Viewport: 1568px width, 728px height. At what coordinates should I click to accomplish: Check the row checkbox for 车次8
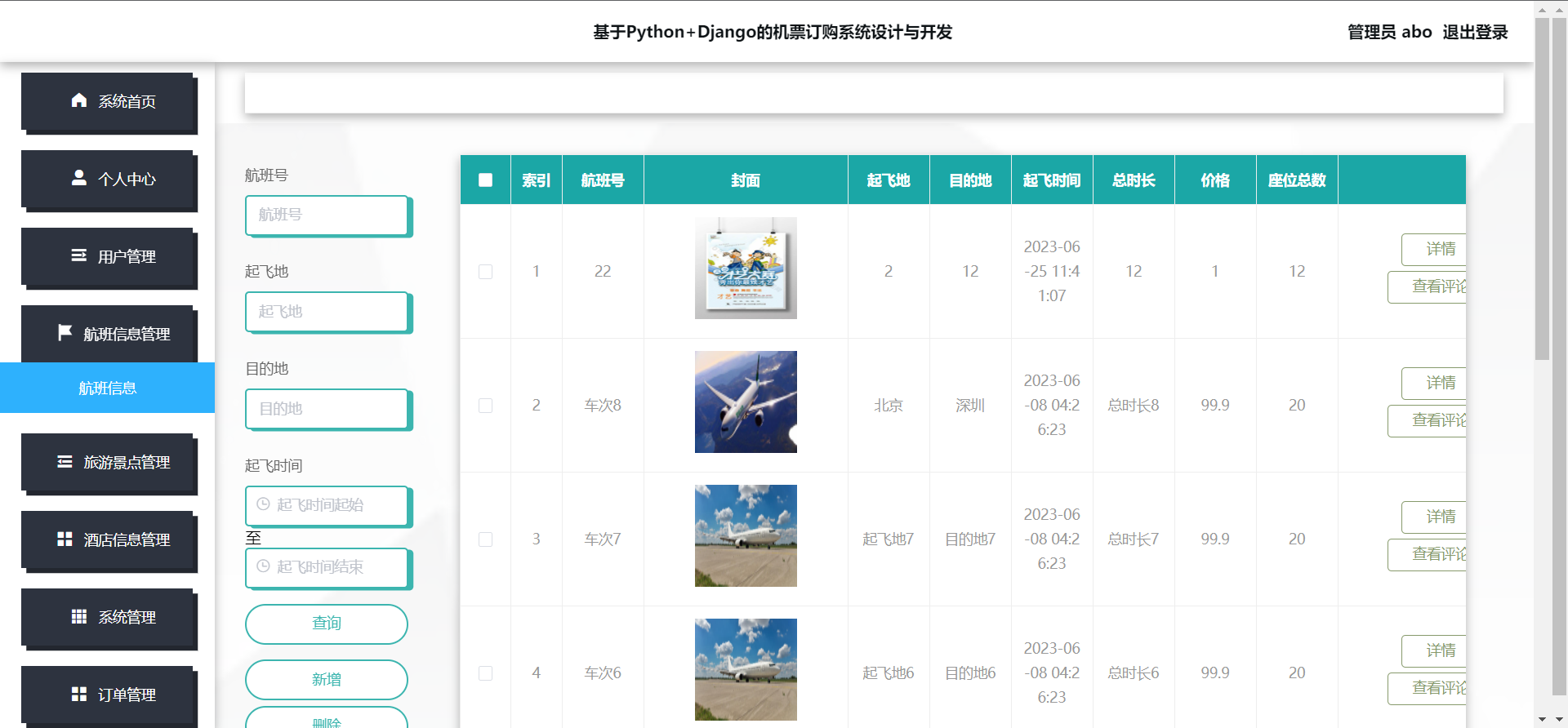(485, 406)
